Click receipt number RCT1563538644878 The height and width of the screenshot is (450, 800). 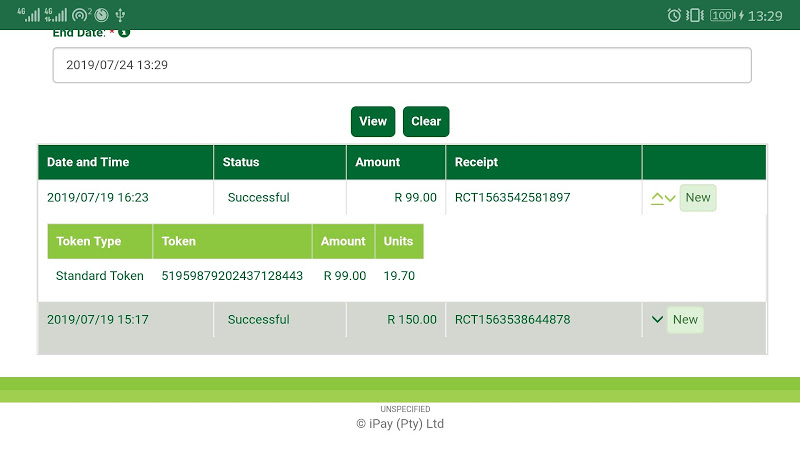point(512,320)
